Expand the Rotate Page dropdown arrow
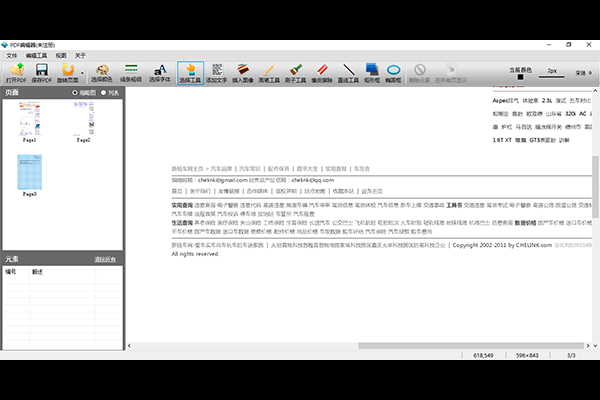 point(82,73)
